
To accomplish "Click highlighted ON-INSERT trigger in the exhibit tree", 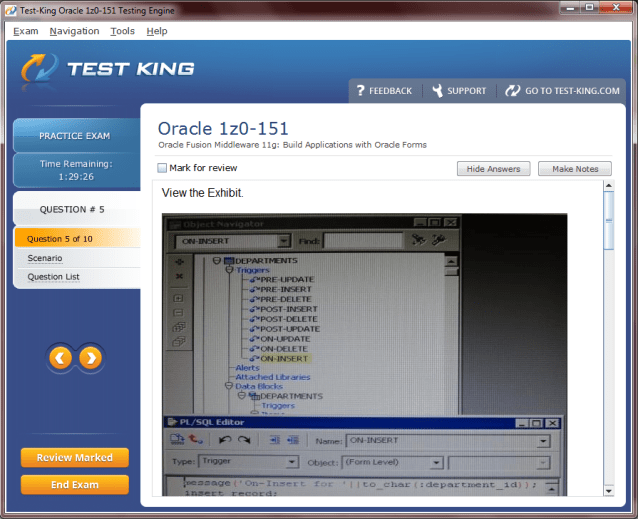I will 284,359.
